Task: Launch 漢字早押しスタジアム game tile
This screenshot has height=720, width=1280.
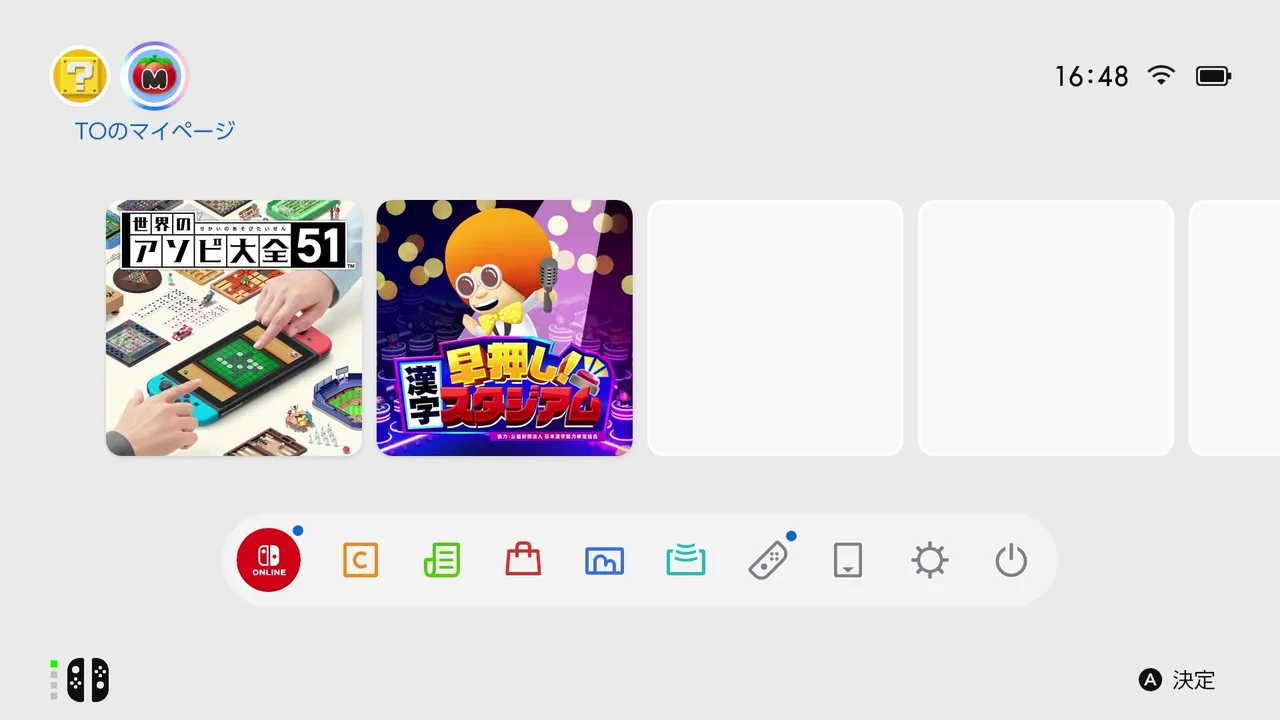Action: pos(505,328)
